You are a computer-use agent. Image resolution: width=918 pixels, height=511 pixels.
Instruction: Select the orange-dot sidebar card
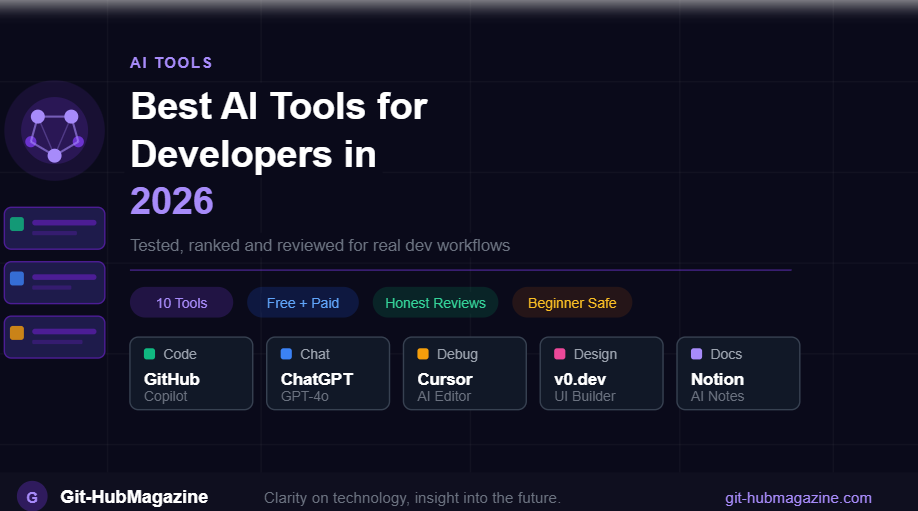[54, 337]
